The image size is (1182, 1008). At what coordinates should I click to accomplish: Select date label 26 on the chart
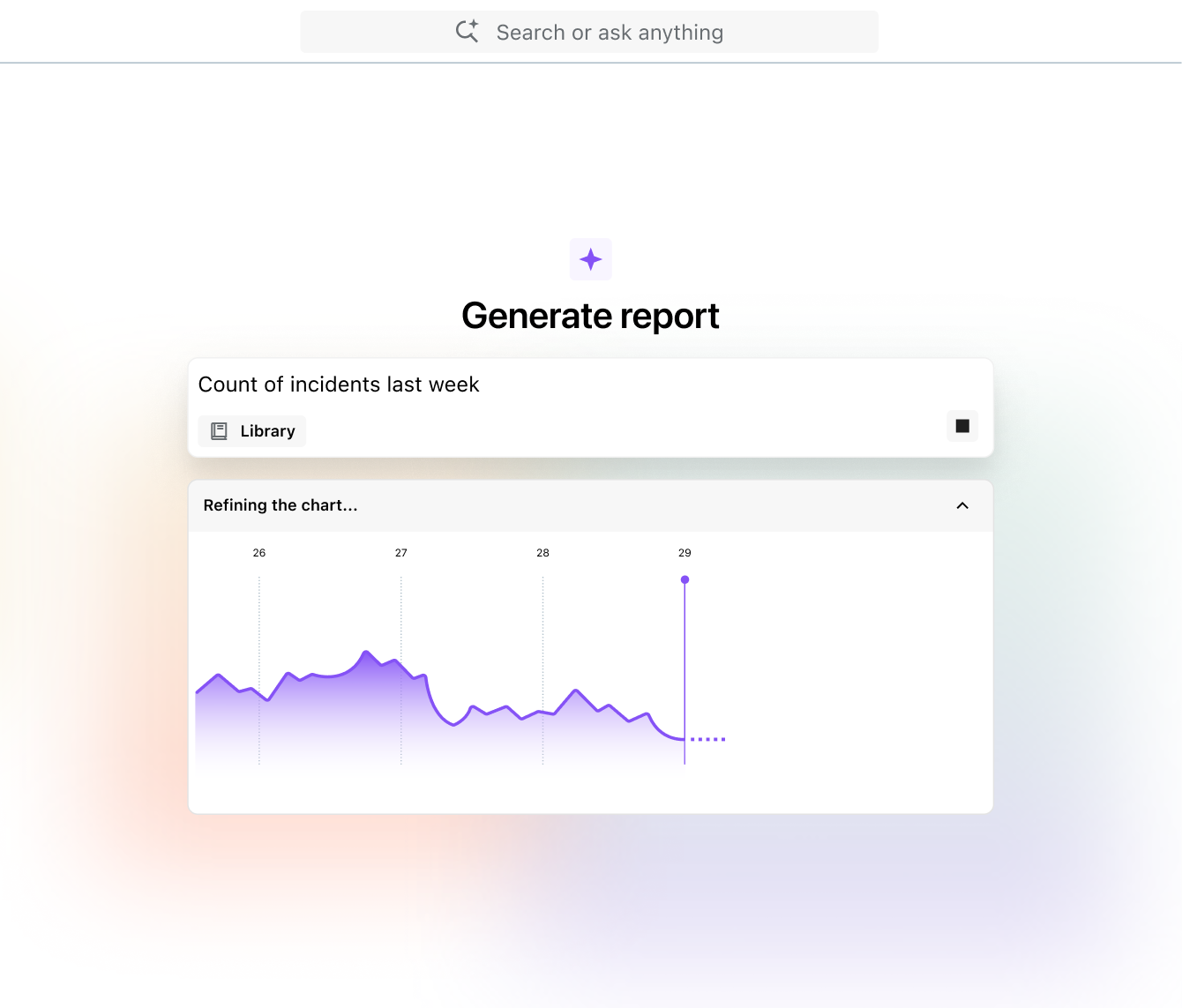click(259, 553)
